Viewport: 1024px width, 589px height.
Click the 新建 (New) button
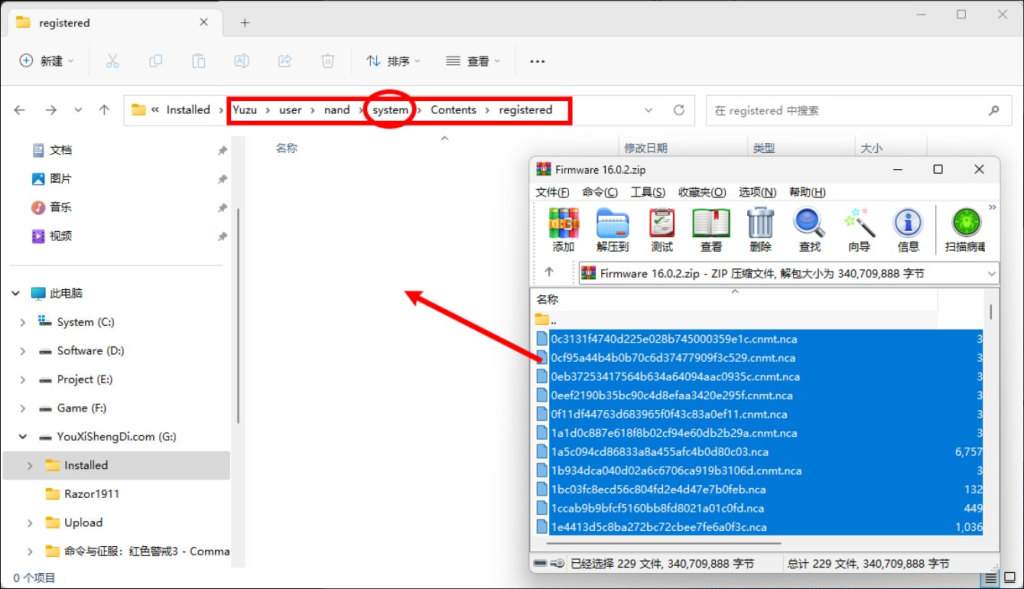click(46, 61)
